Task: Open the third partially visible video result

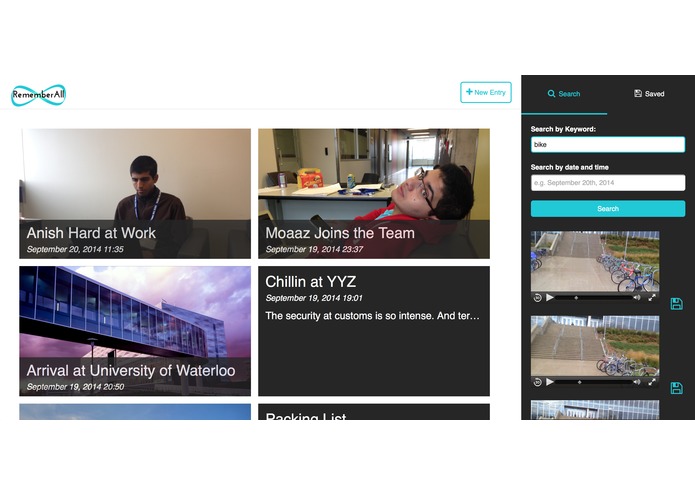Action: tap(595, 410)
